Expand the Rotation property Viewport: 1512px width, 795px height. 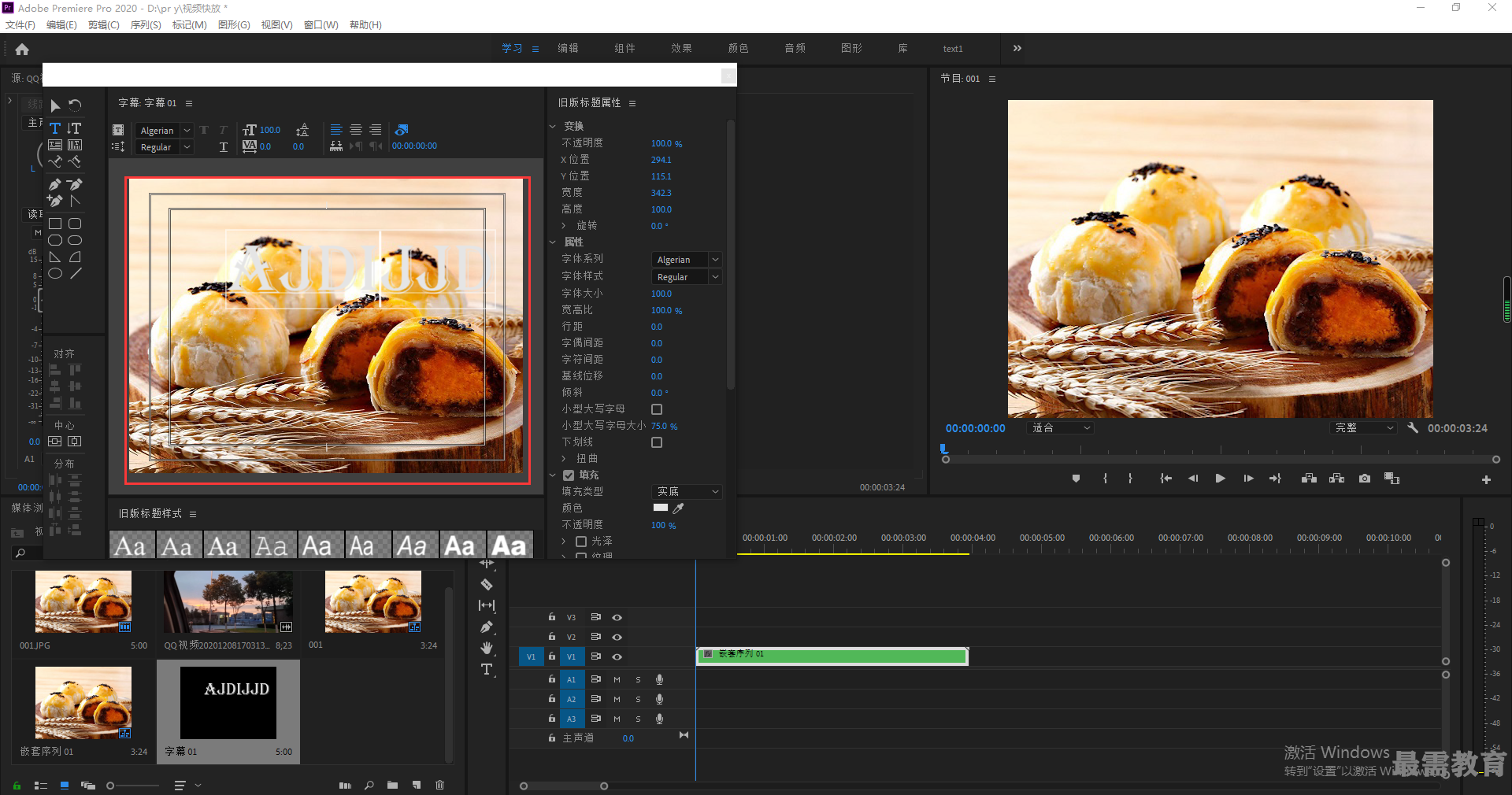(564, 226)
